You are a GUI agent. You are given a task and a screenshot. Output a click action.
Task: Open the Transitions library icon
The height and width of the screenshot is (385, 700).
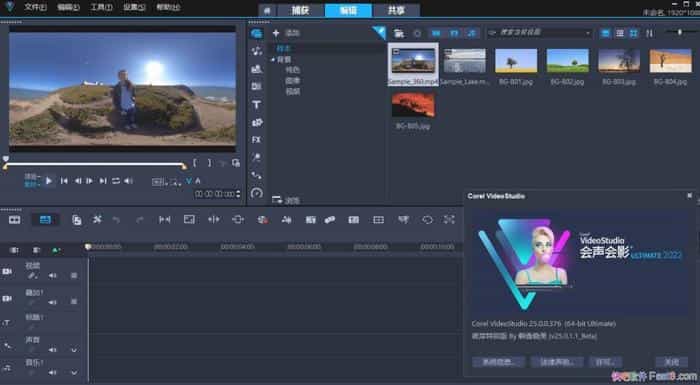tap(256, 86)
